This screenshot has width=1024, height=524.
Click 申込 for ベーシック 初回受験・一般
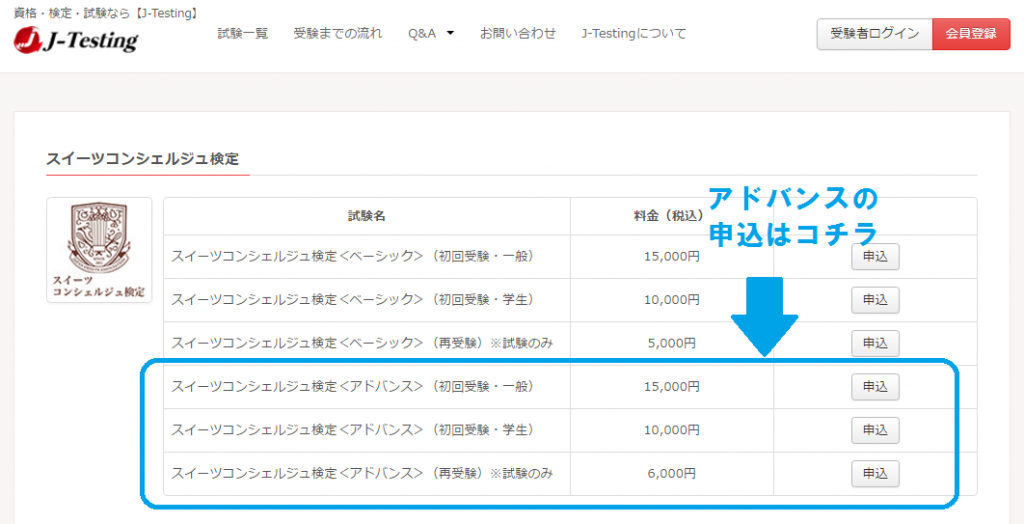(x=875, y=257)
